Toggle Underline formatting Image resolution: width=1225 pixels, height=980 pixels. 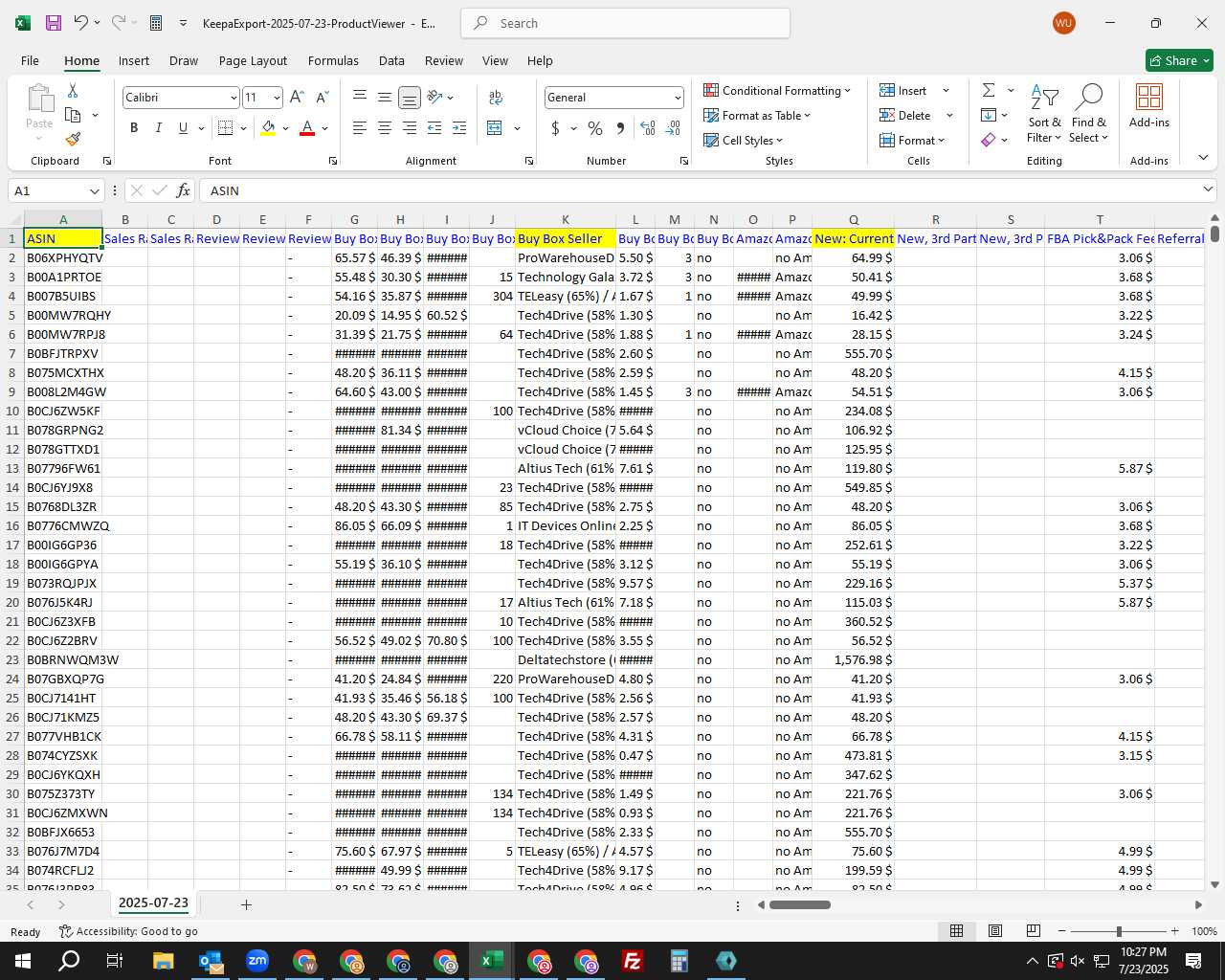click(183, 127)
